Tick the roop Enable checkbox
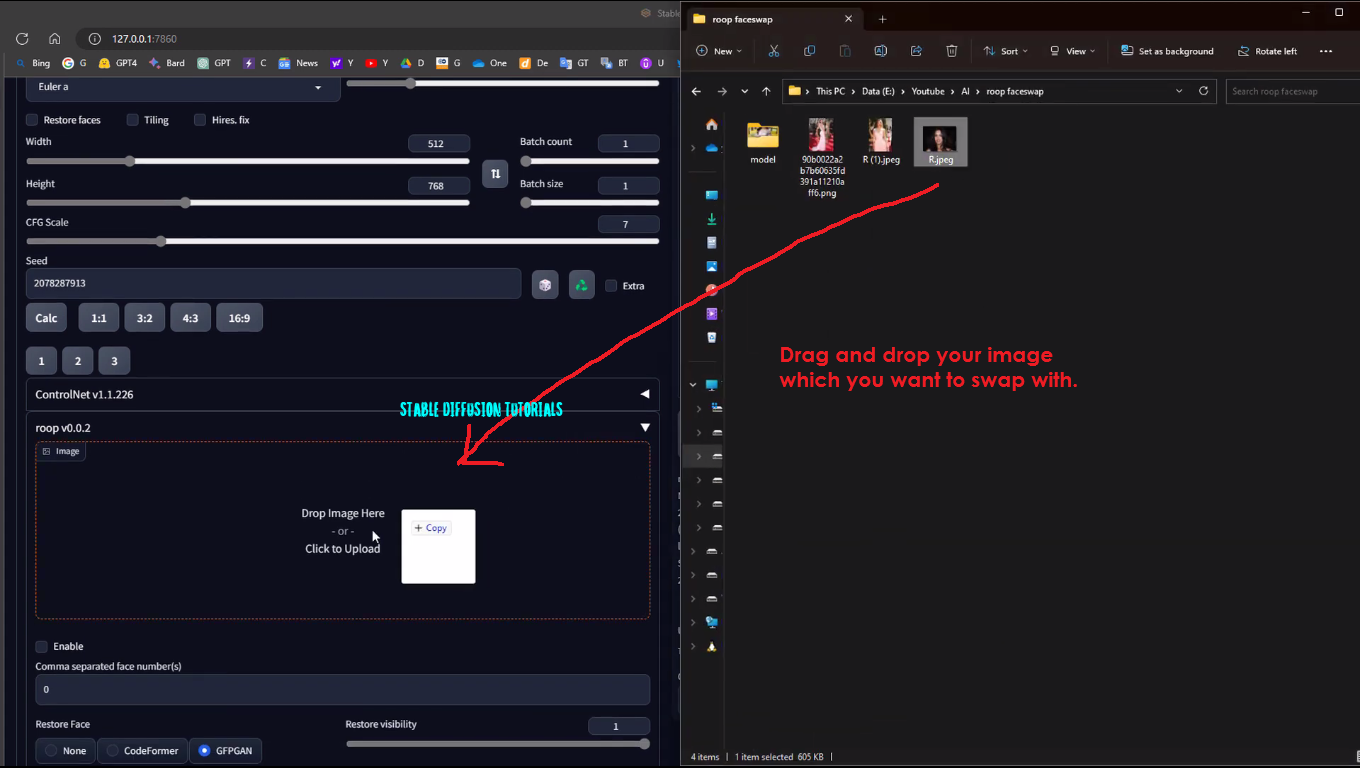 pyautogui.click(x=42, y=647)
